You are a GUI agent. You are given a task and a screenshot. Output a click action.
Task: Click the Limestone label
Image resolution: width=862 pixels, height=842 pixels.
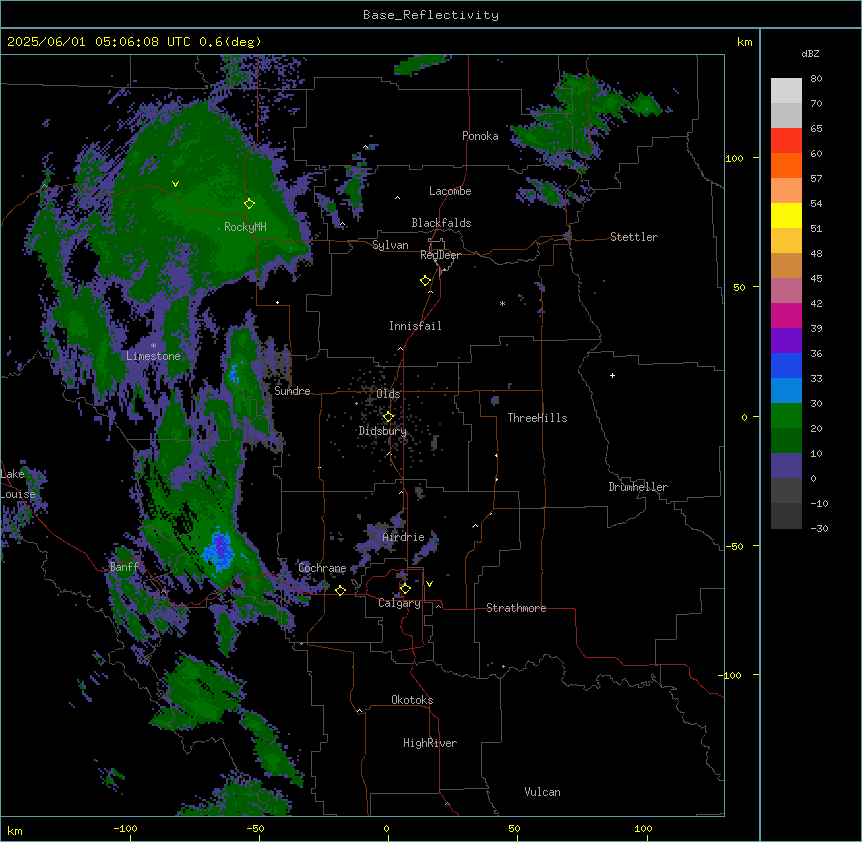153,356
